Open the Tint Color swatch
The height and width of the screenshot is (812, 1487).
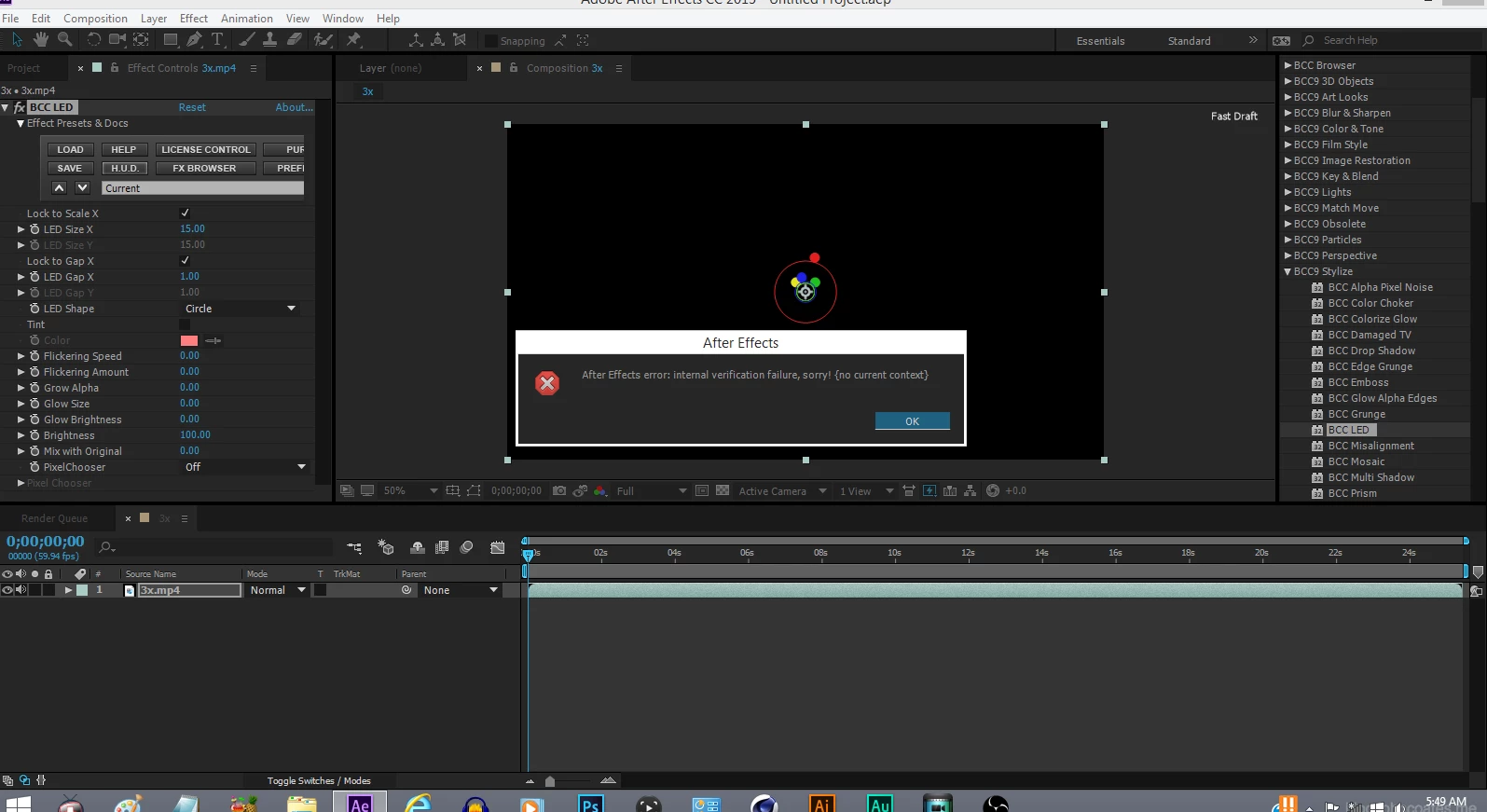189,340
